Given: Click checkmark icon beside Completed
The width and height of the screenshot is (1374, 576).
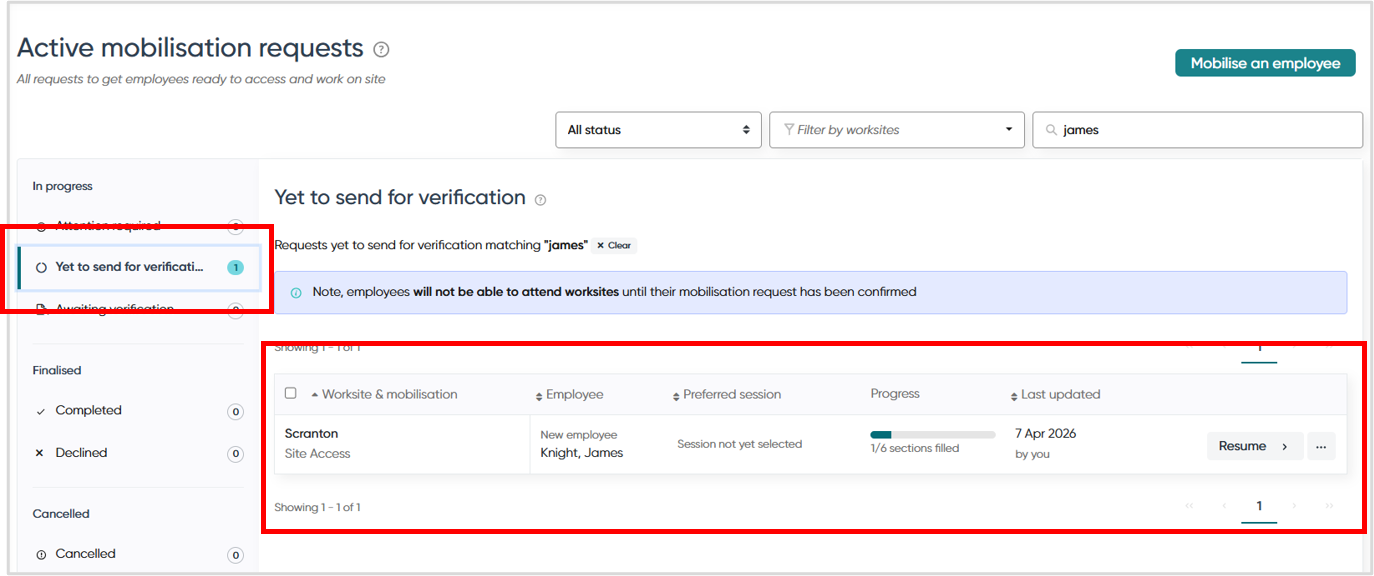Looking at the screenshot, I should pyautogui.click(x=40, y=411).
